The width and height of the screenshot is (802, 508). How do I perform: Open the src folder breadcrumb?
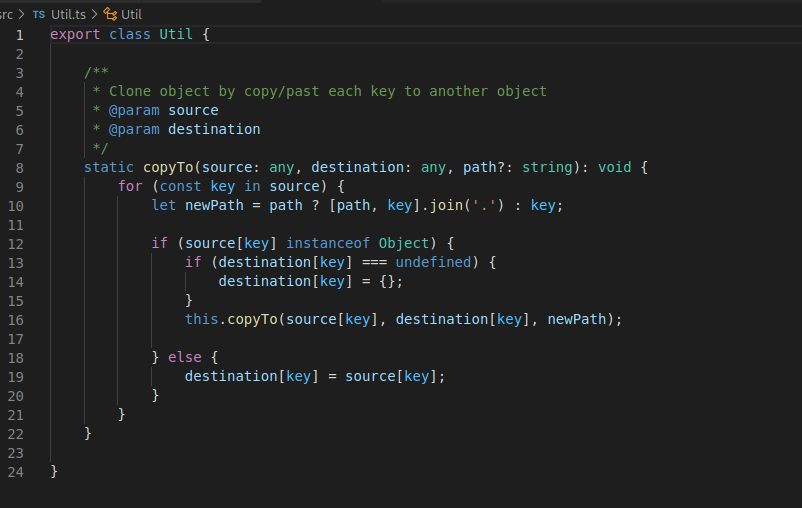(x=6, y=14)
